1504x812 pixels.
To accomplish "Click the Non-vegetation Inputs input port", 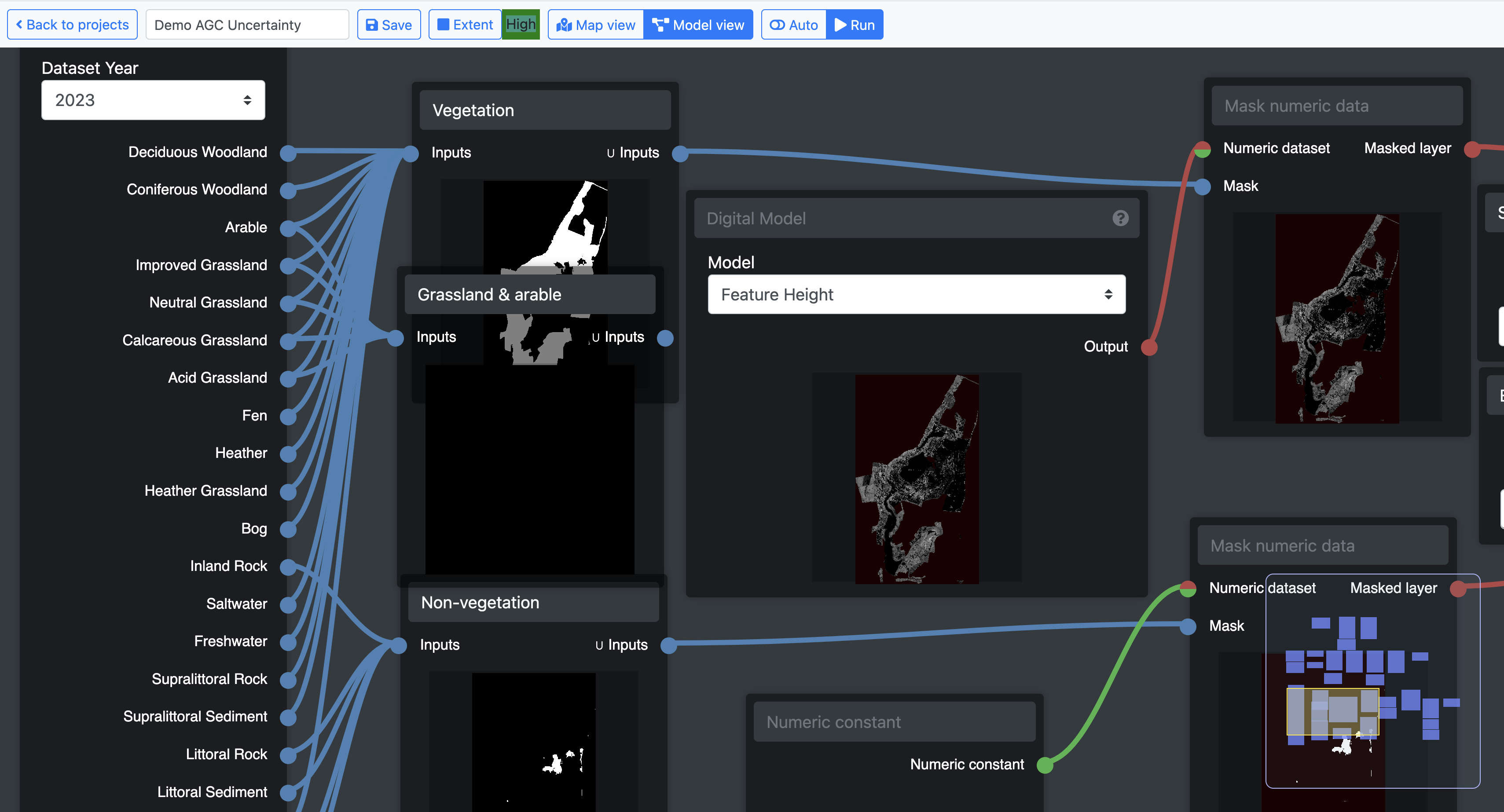I will (x=399, y=645).
